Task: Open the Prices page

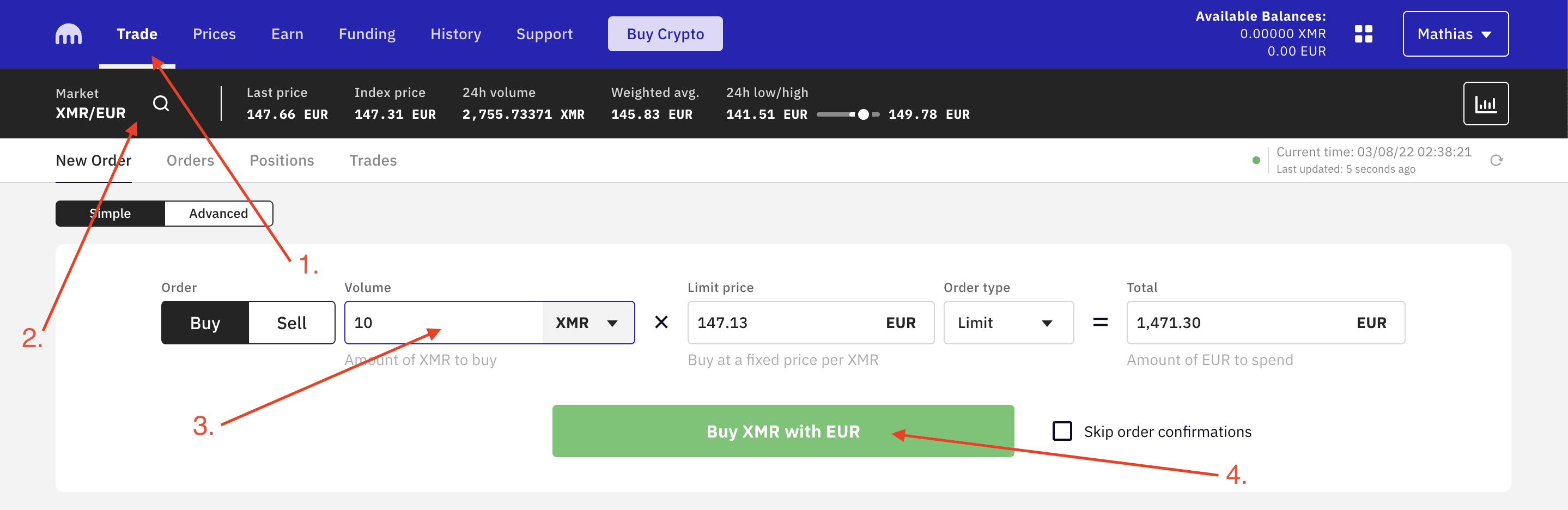Action: [x=214, y=33]
